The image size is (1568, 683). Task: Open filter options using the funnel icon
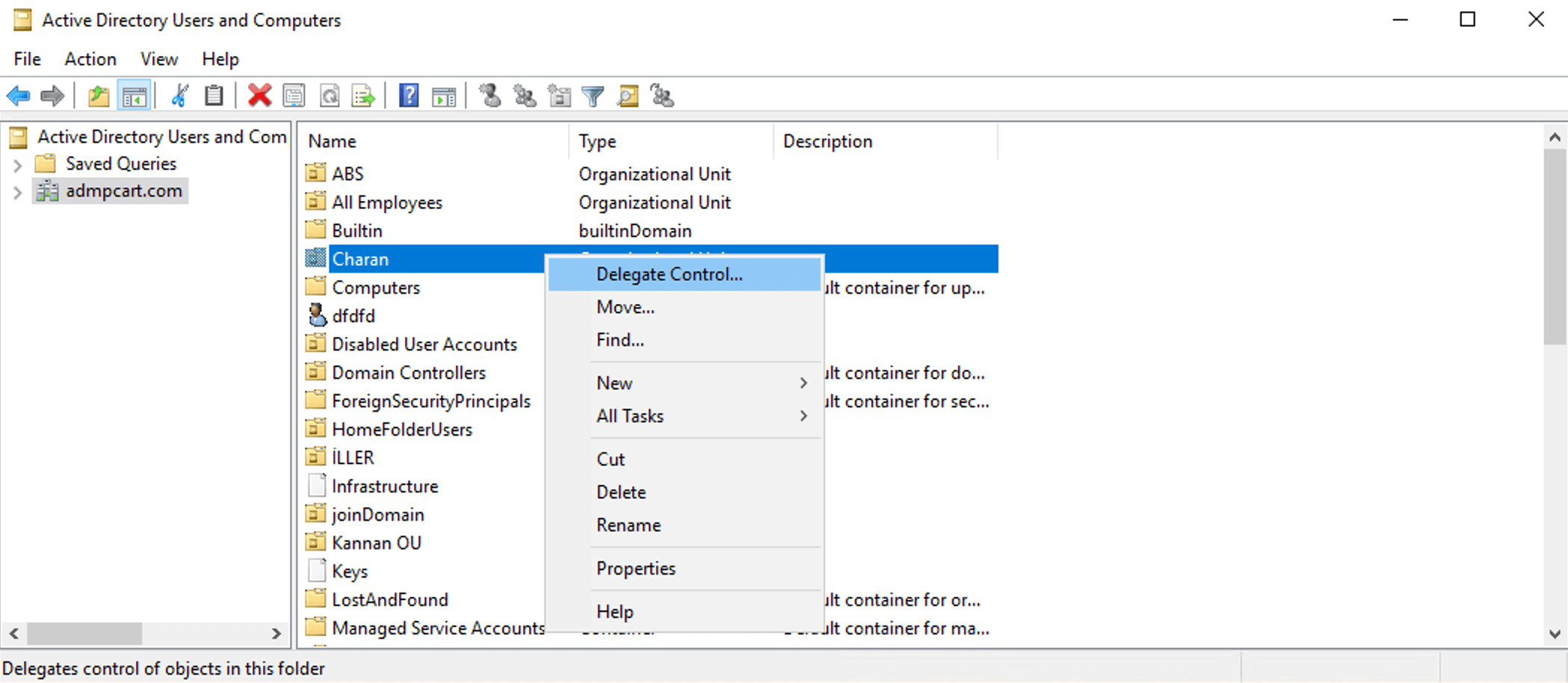click(x=593, y=96)
